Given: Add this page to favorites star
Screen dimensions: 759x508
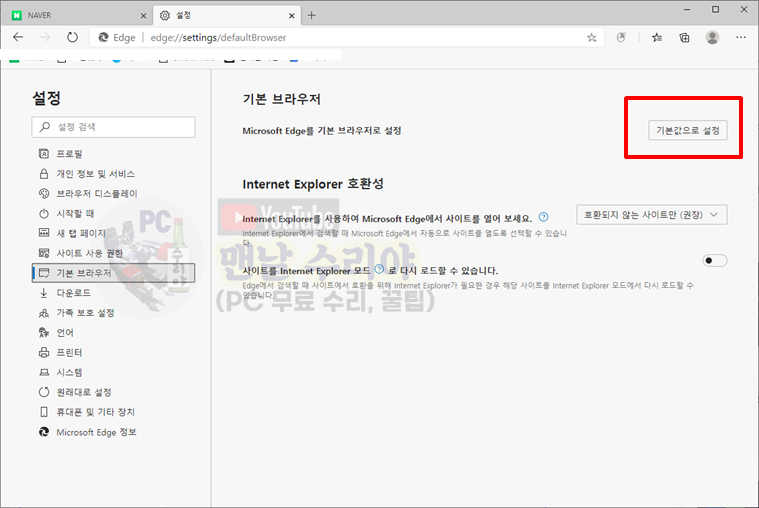Looking at the screenshot, I should coord(592,38).
